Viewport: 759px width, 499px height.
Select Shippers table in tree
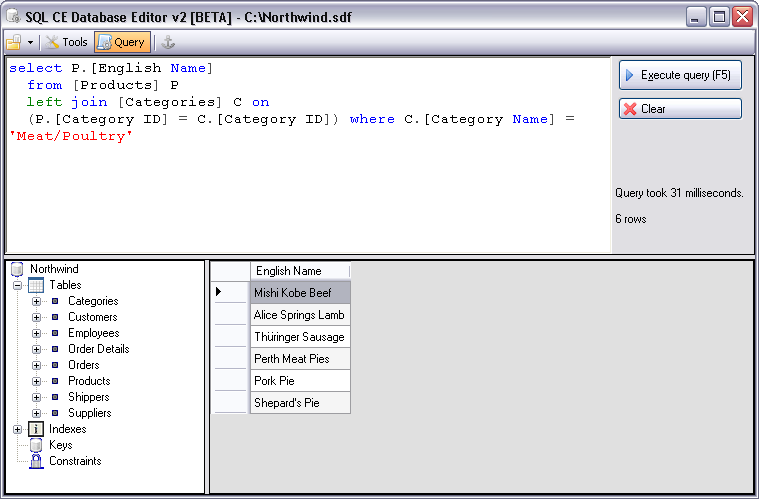point(89,396)
